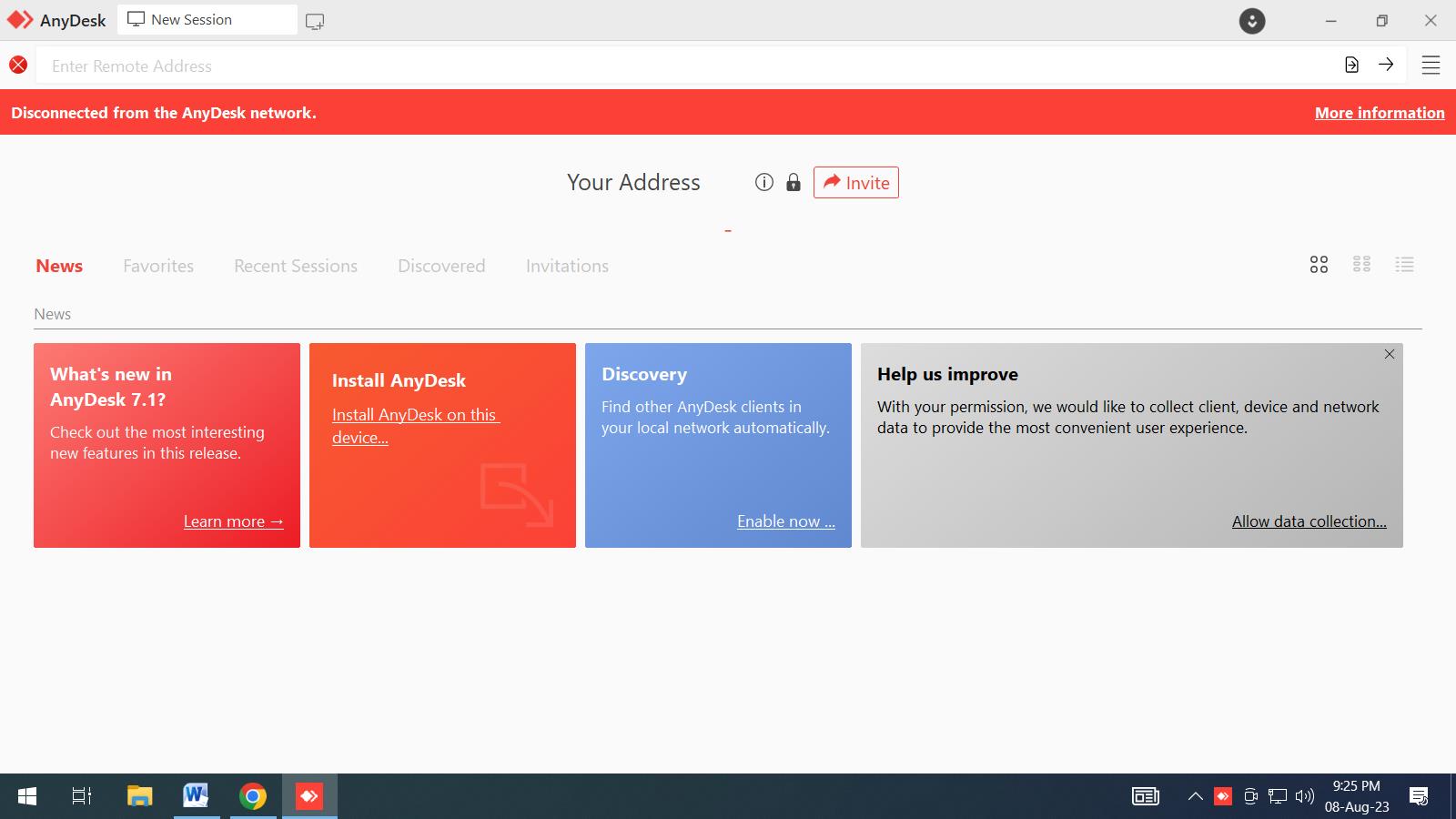Open the Recent Sessions tab

click(x=296, y=266)
